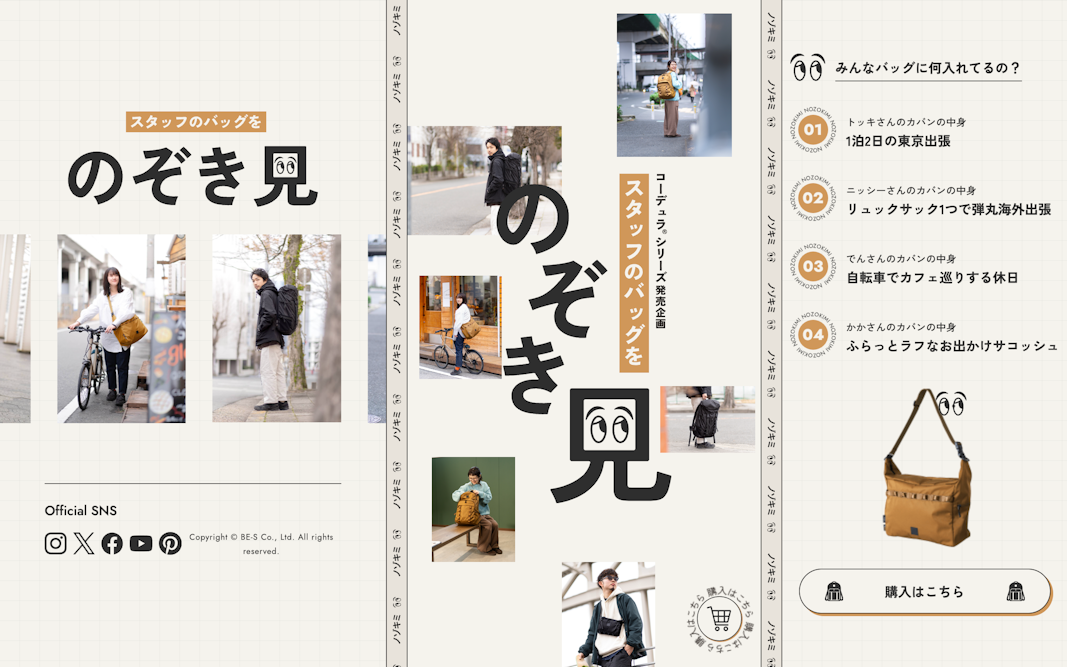Screen dimensions: 1067x667
Task: Click the orange 03 number badge
Action: pyautogui.click(x=812, y=266)
